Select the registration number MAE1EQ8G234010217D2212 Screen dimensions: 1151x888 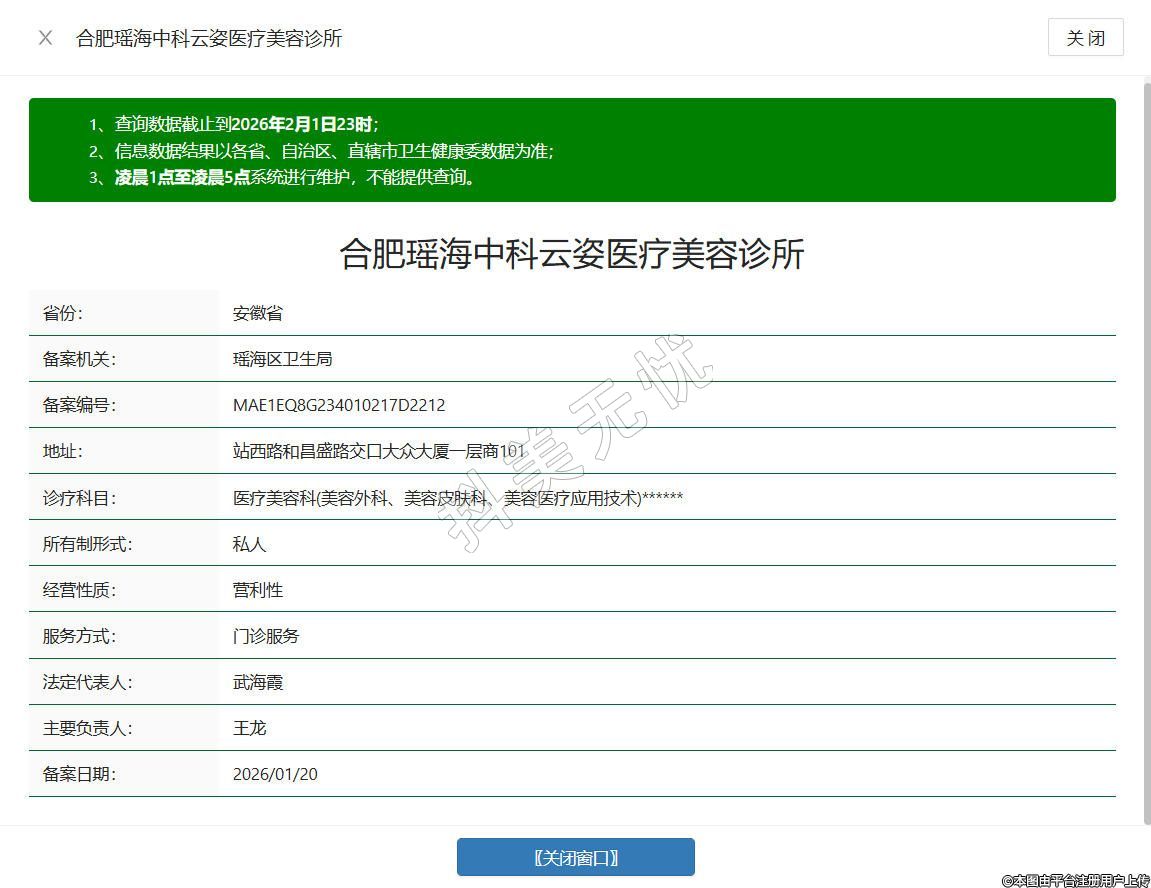click(x=339, y=405)
